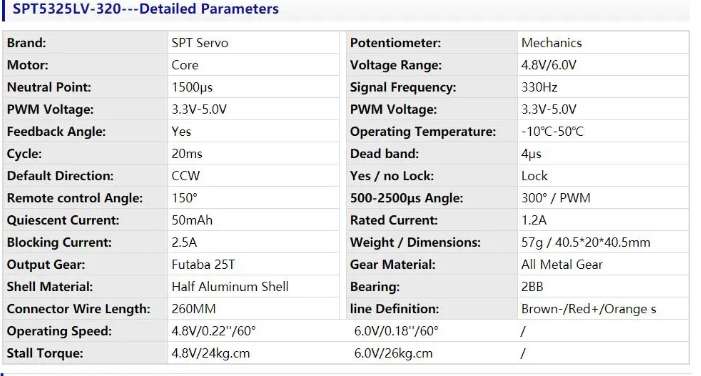Select the Feedback Angle label
Image resolution: width=701 pixels, height=376 pixels.
click(56, 131)
